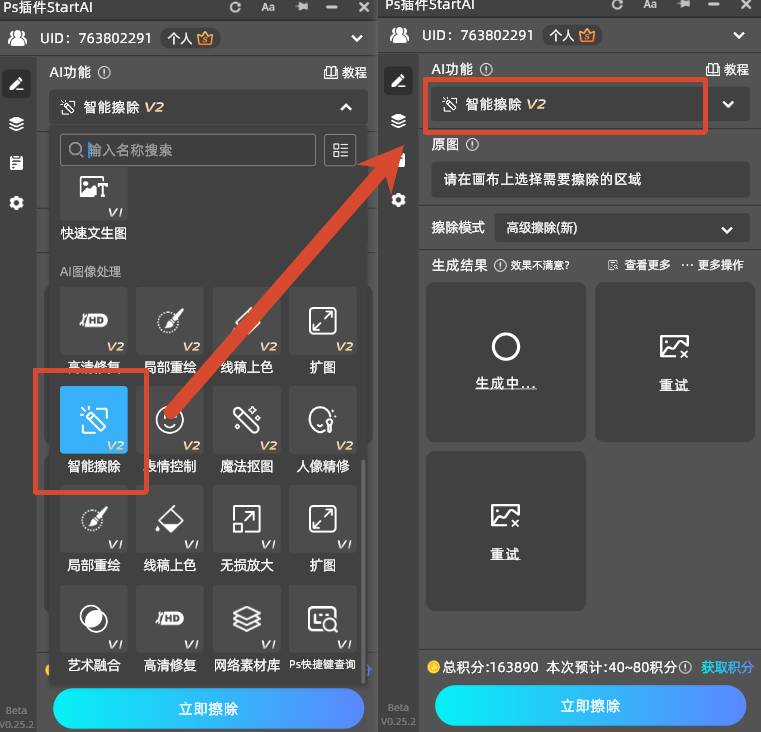Open 教程 tutorial link in right panel
Viewport: 761px width, 732px height.
tap(727, 70)
